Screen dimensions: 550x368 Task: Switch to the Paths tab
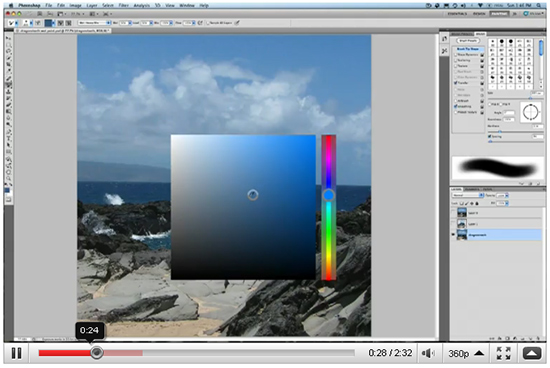coord(487,189)
